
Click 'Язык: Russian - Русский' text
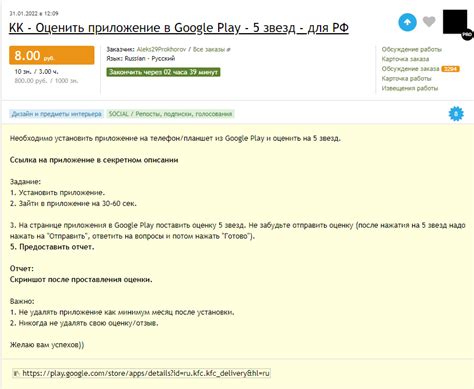coord(141,59)
